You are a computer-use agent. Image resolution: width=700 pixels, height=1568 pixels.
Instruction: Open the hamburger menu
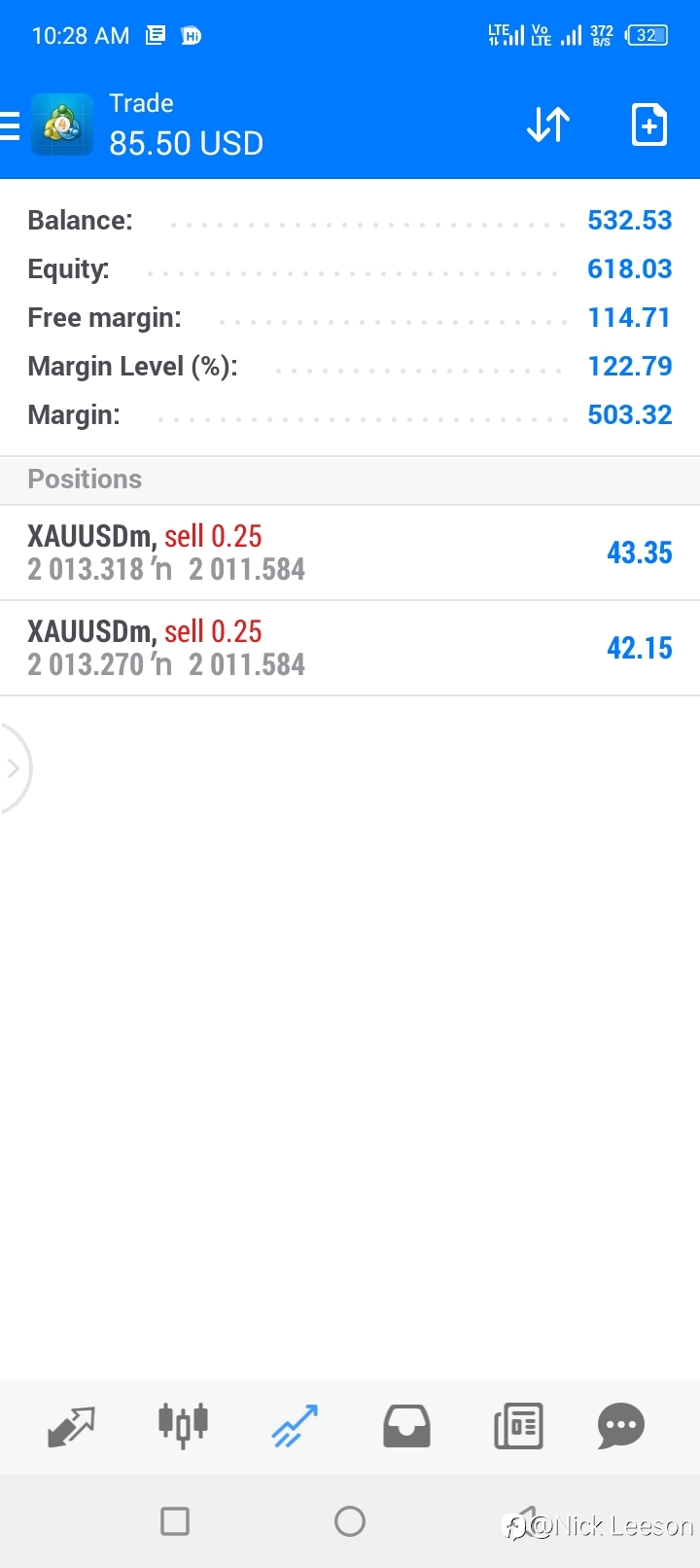tap(10, 126)
